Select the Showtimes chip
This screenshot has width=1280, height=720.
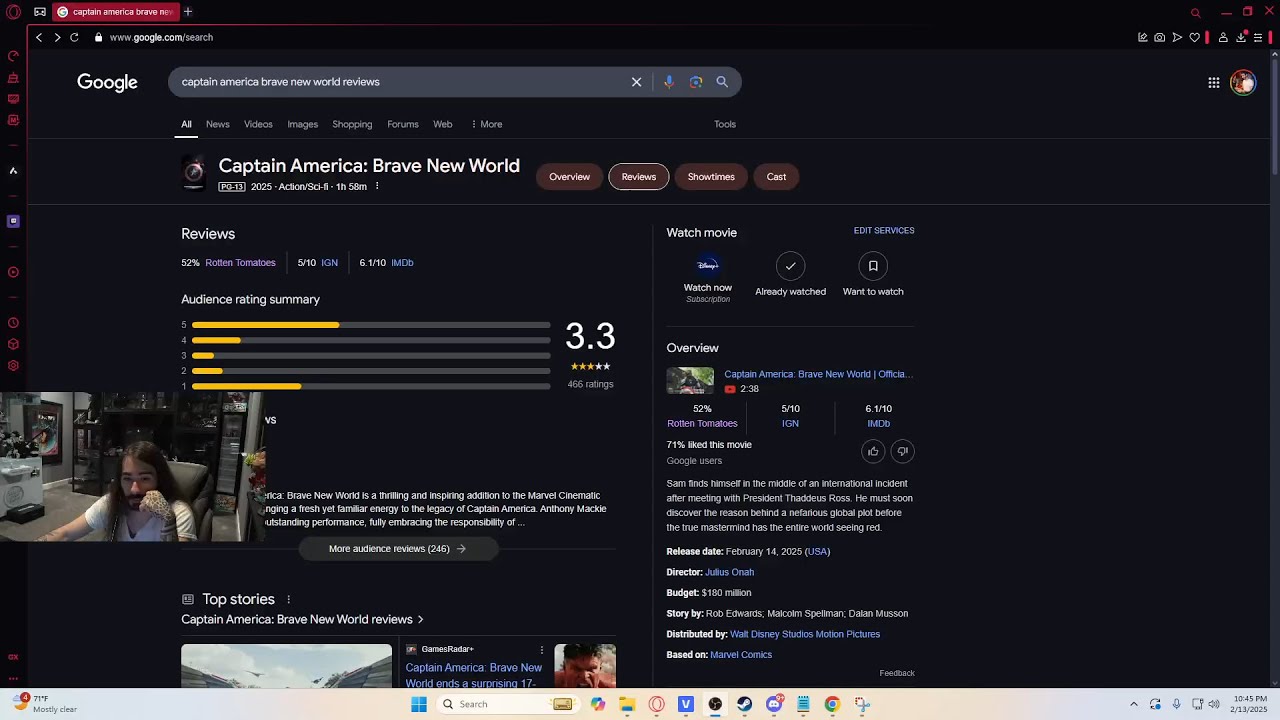711,177
